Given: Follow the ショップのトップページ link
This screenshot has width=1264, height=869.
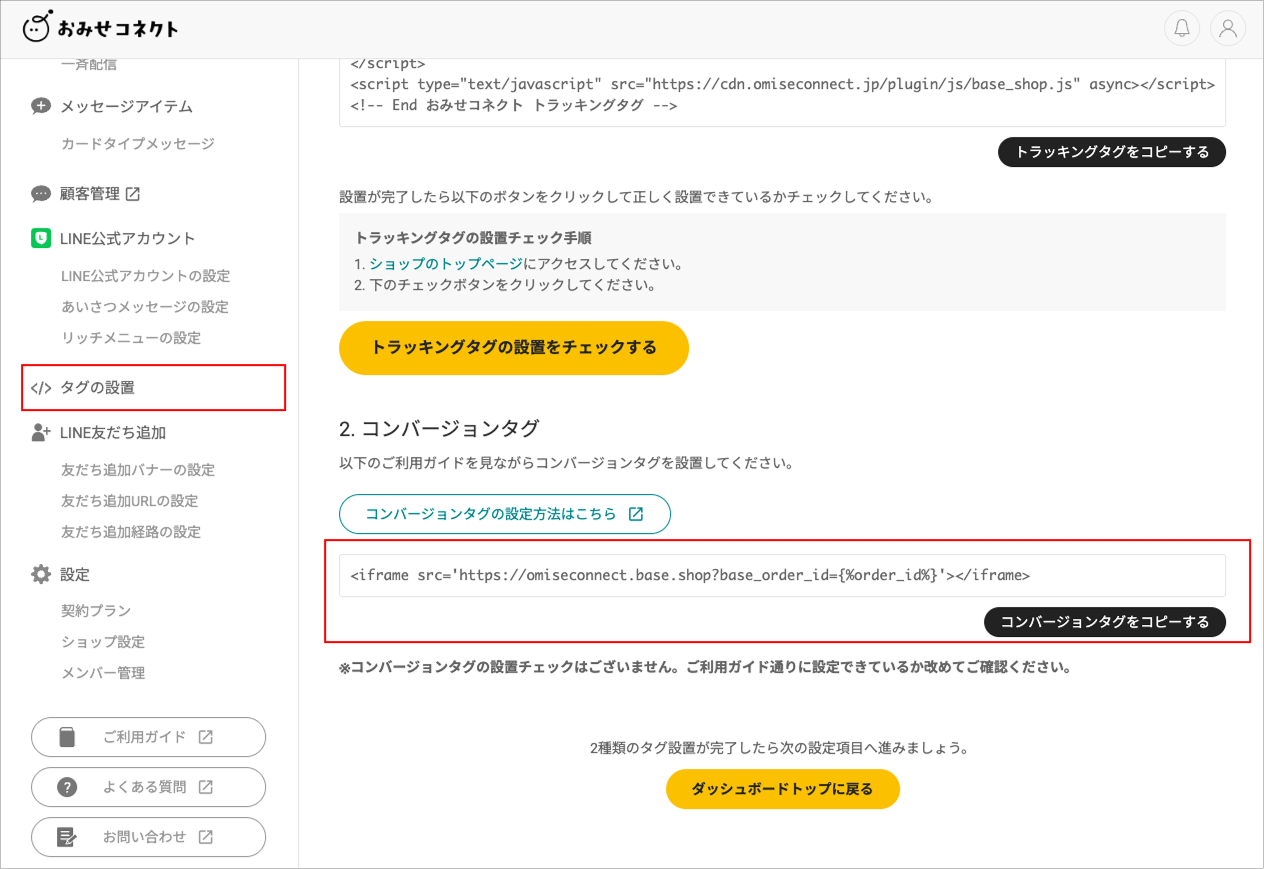Looking at the screenshot, I should click(x=446, y=264).
